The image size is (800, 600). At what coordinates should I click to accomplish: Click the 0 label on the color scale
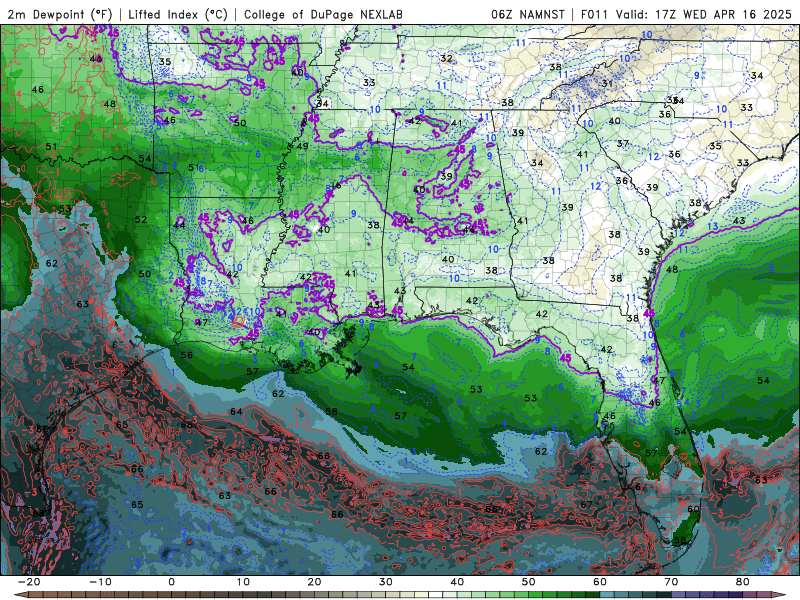click(x=171, y=582)
